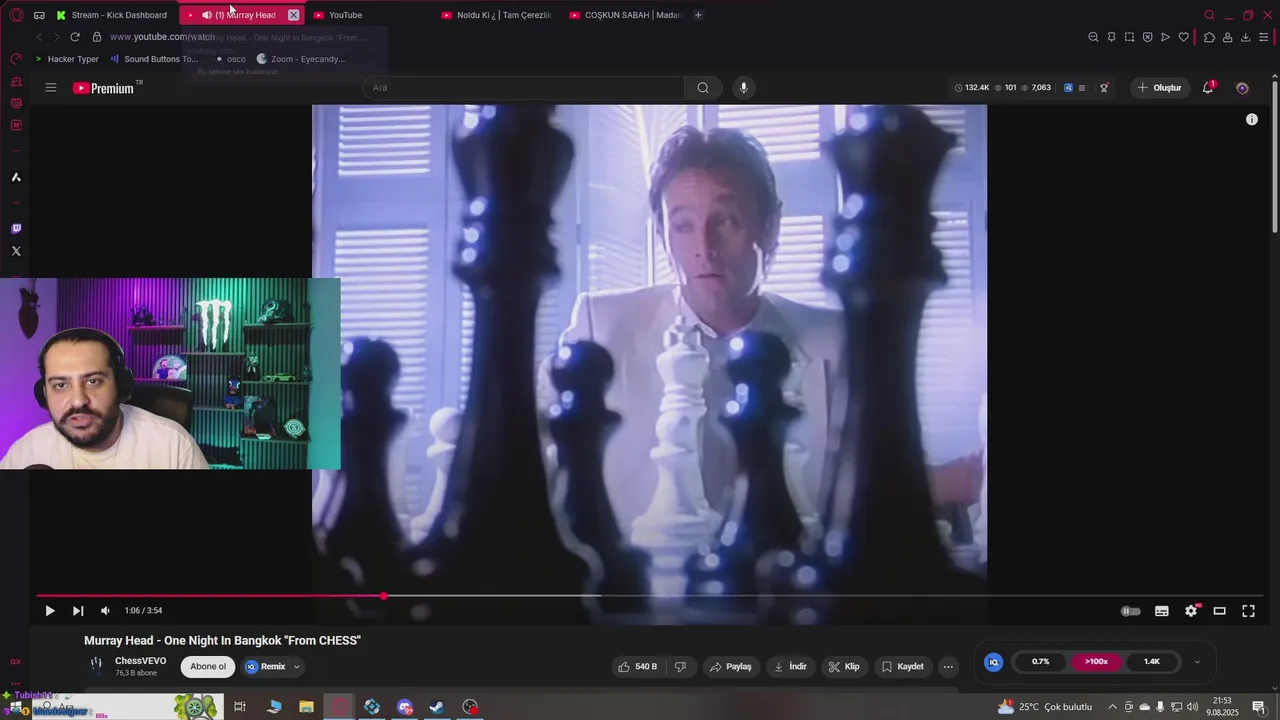Click the trophy icon in stats bar
The image size is (1280, 720).
click(1104, 88)
